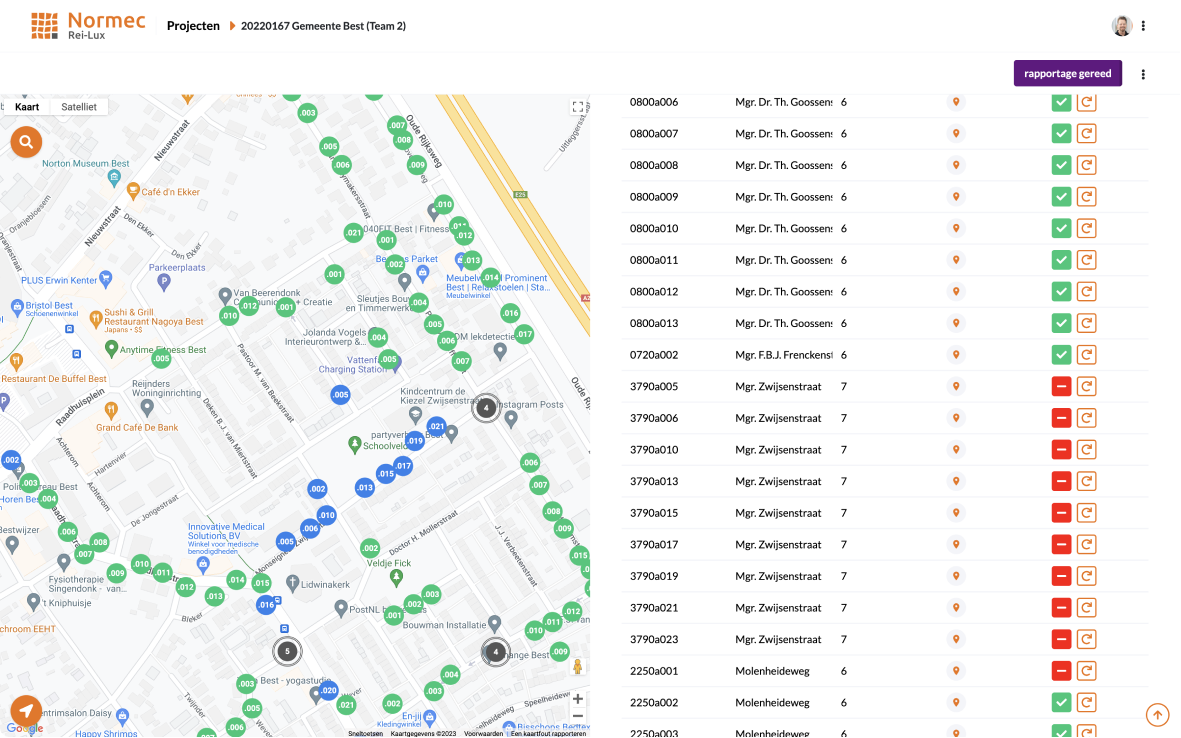Select row text 2250a001
Screen dimensions: 1181x738
(x=654, y=671)
